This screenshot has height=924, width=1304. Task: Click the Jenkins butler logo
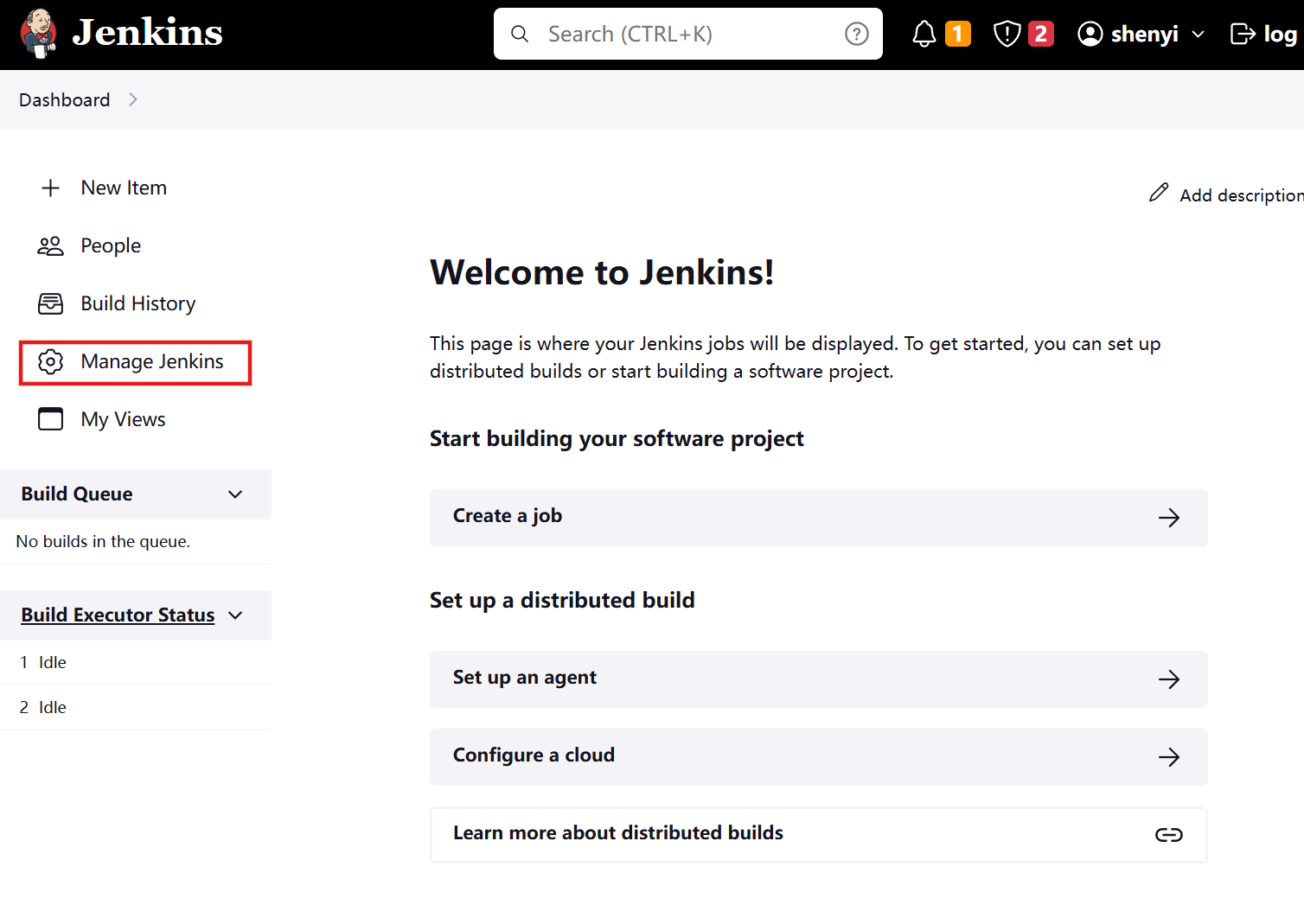(38, 34)
